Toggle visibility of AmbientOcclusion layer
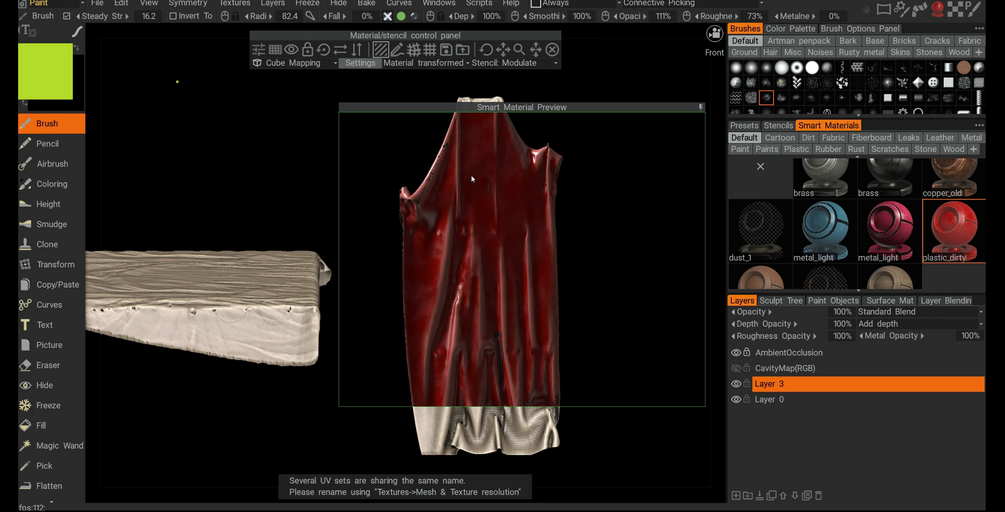This screenshot has height=512, width=1005. click(x=736, y=353)
